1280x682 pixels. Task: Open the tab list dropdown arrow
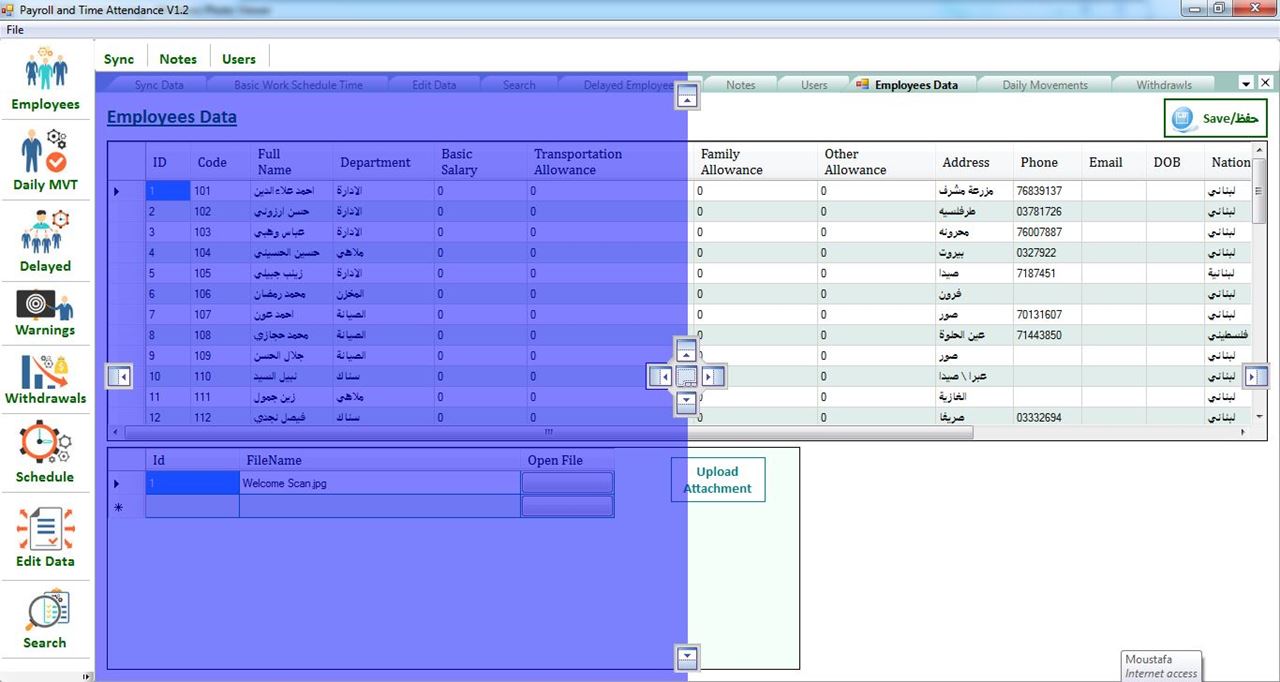tap(1246, 83)
